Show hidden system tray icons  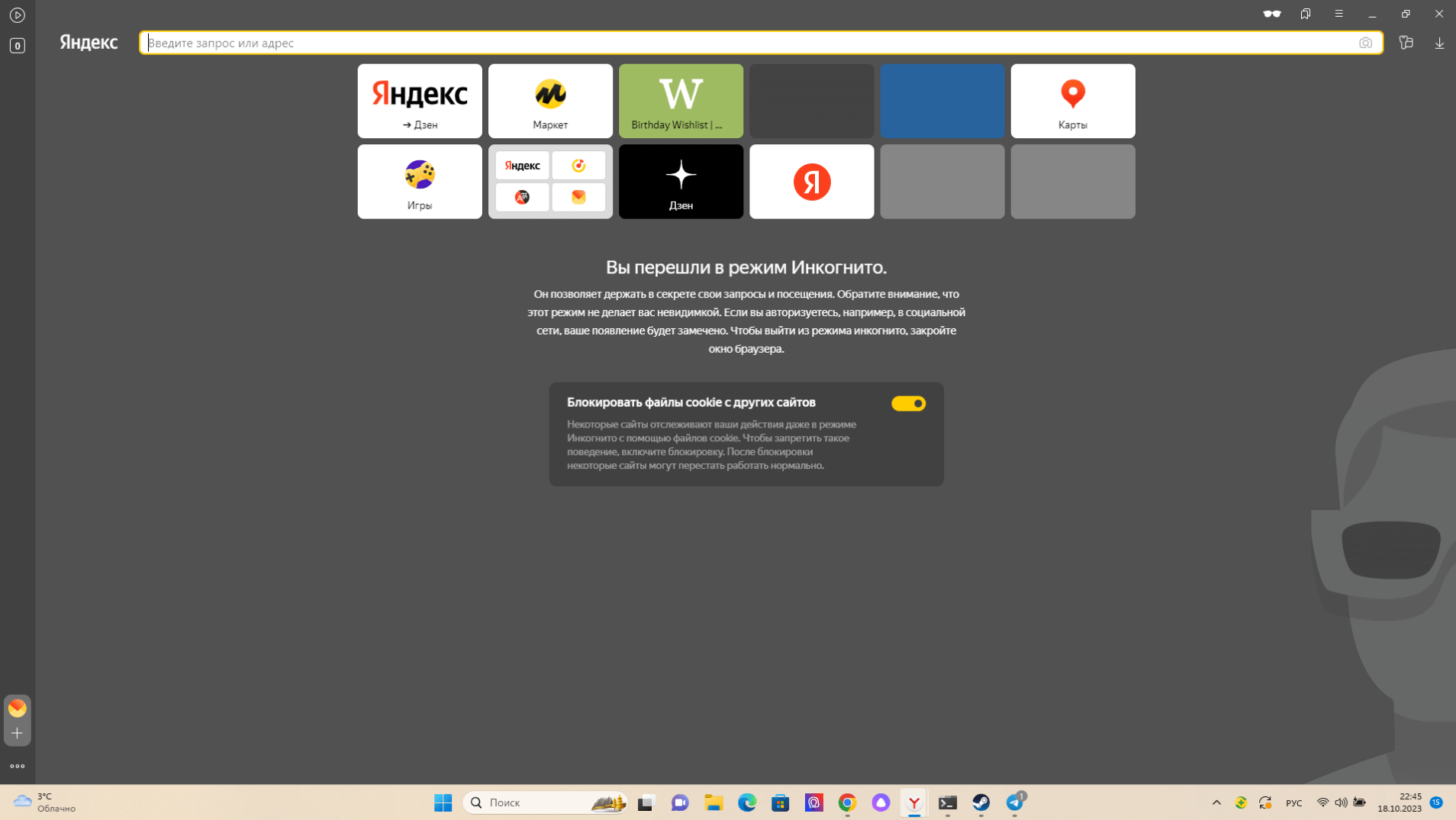click(1216, 802)
